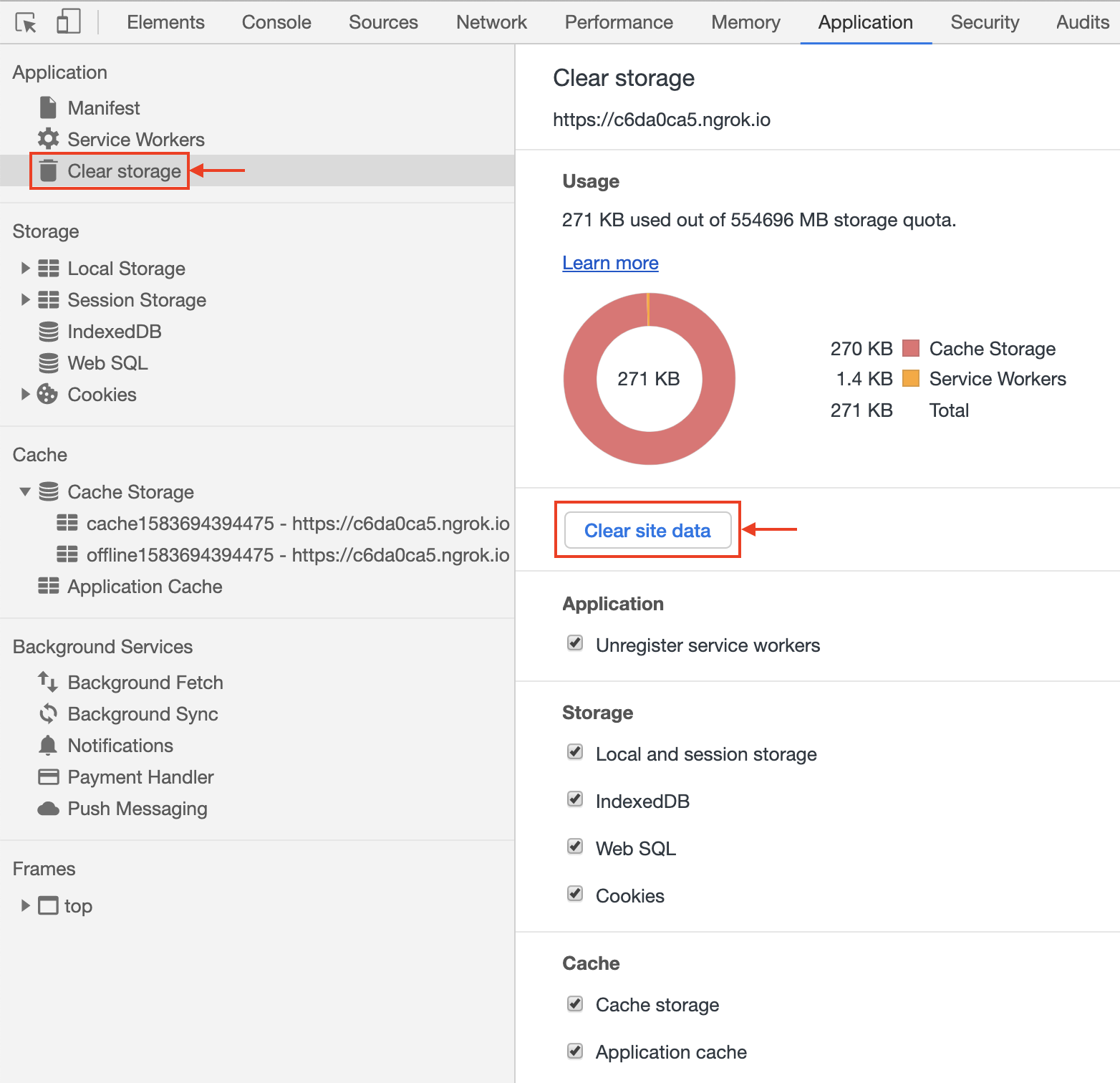
Task: Disable the Web SQL checkbox
Action: [x=575, y=847]
